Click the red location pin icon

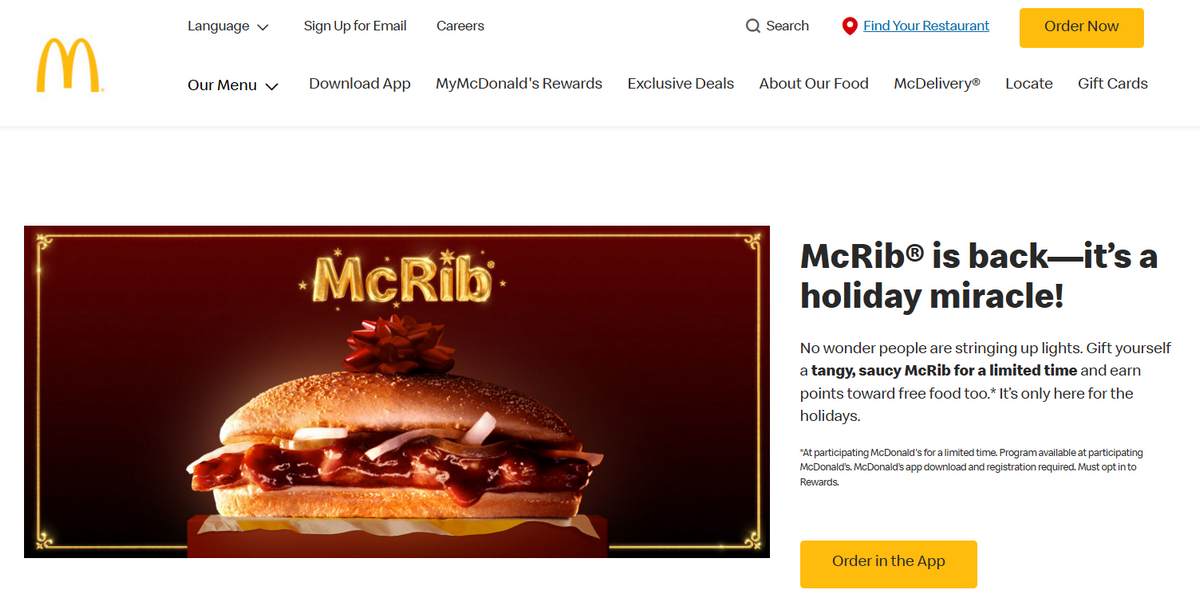pos(850,27)
